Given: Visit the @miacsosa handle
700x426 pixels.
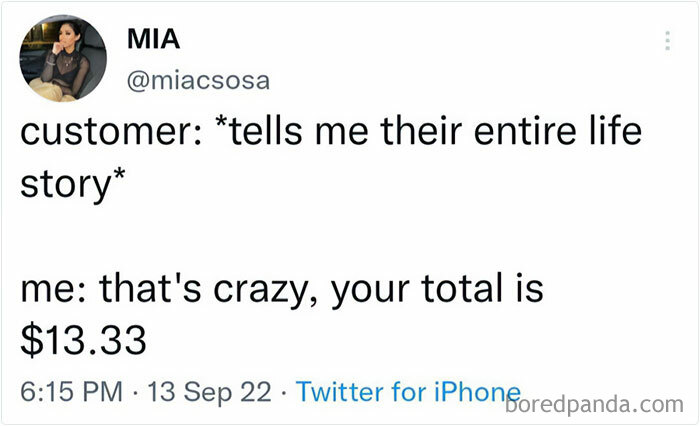Looking at the screenshot, I should click(199, 81).
